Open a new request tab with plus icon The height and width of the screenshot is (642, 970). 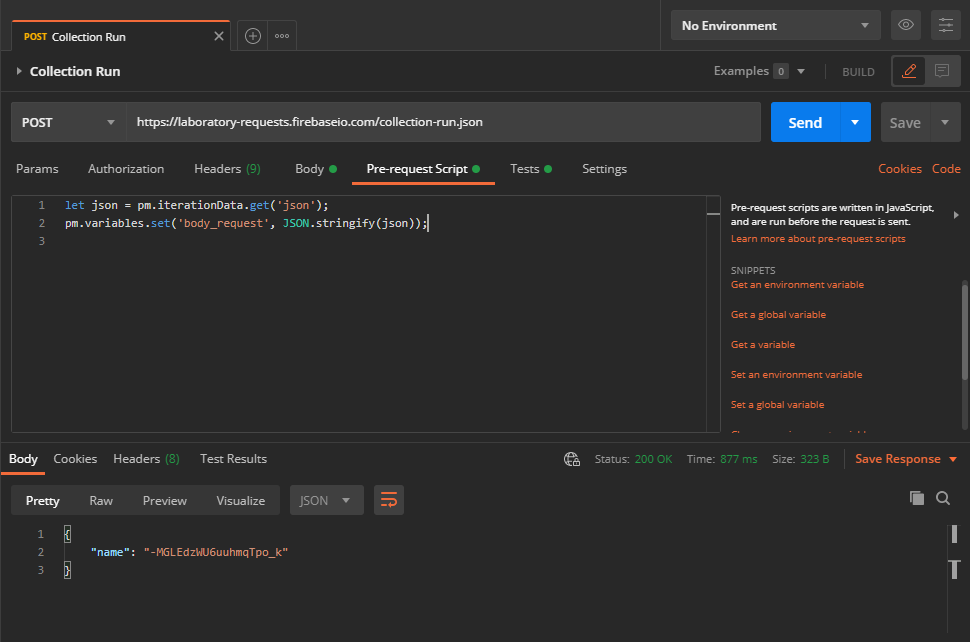[x=252, y=36]
